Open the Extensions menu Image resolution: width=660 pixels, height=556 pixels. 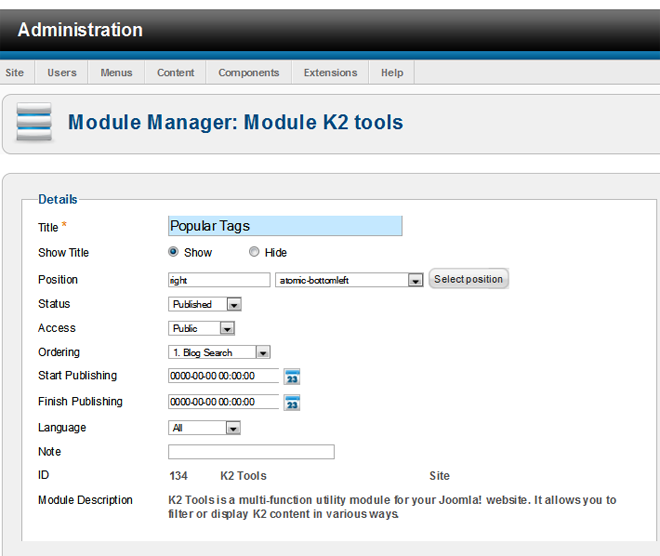tap(330, 73)
